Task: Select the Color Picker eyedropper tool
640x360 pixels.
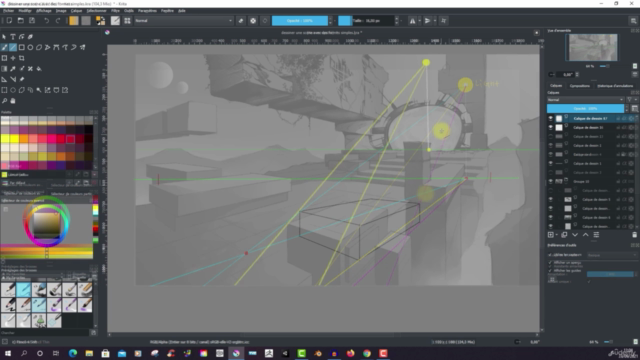Action: pos(13,69)
